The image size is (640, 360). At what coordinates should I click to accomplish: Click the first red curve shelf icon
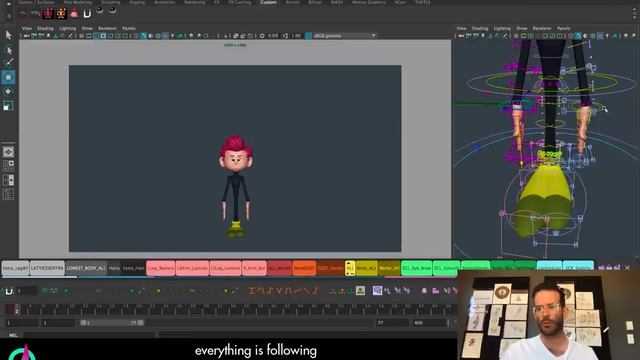(23, 14)
